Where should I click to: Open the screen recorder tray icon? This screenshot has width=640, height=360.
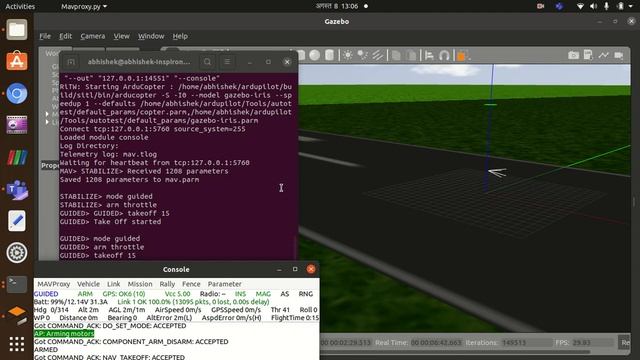pyautogui.click(x=540, y=6)
